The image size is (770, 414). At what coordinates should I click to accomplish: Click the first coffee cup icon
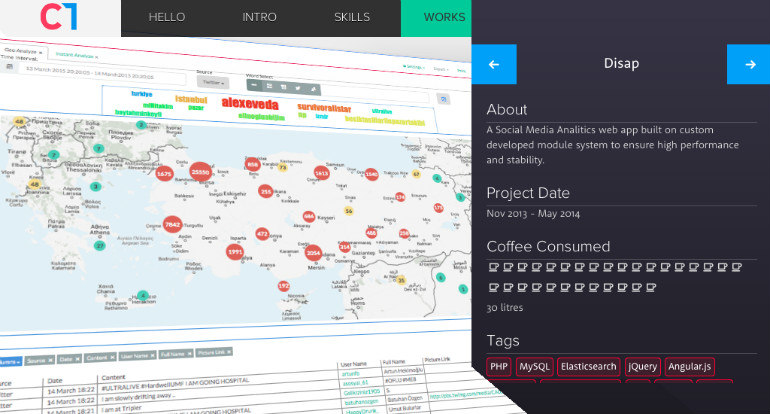(494, 267)
